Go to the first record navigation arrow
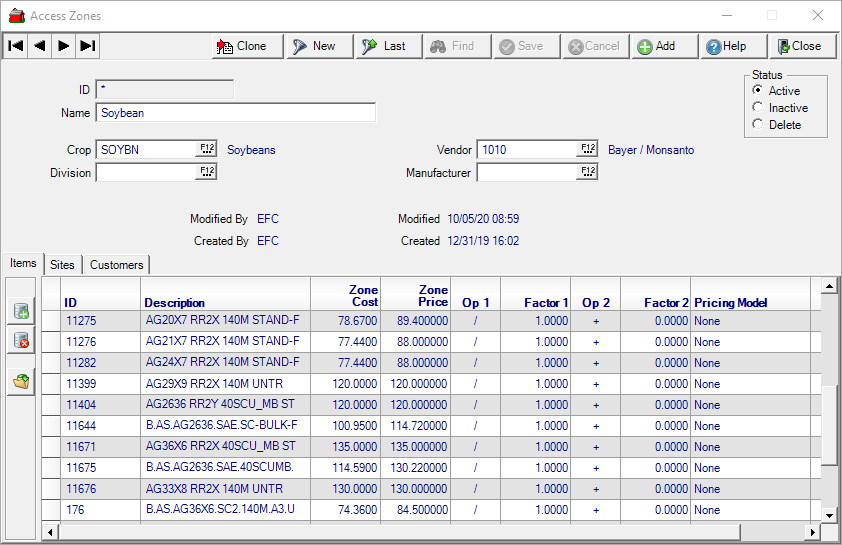Image resolution: width=842 pixels, height=545 pixels. [x=15, y=46]
